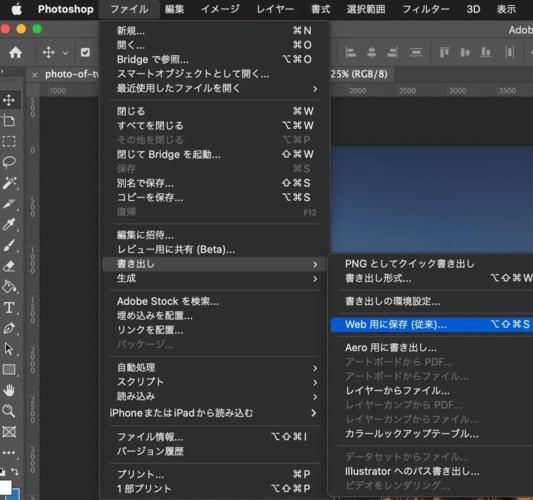Select the Rectangle shape tool

point(9,369)
